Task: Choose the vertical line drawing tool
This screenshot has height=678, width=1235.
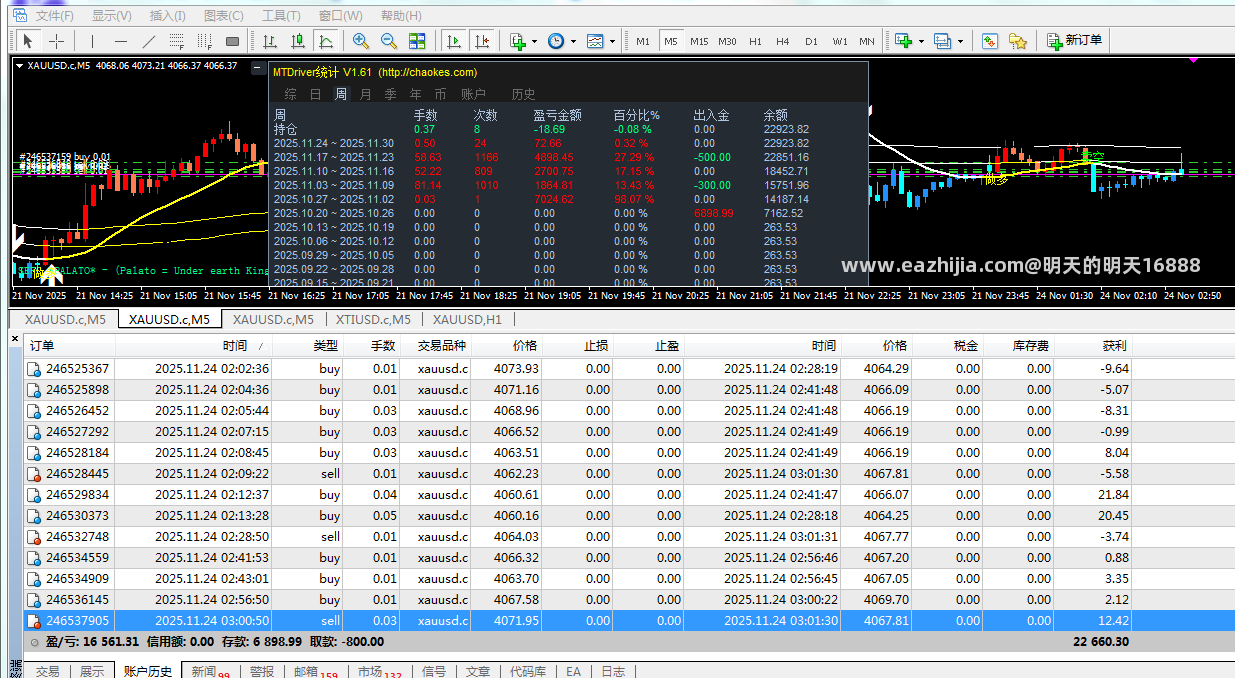Action: [93, 41]
